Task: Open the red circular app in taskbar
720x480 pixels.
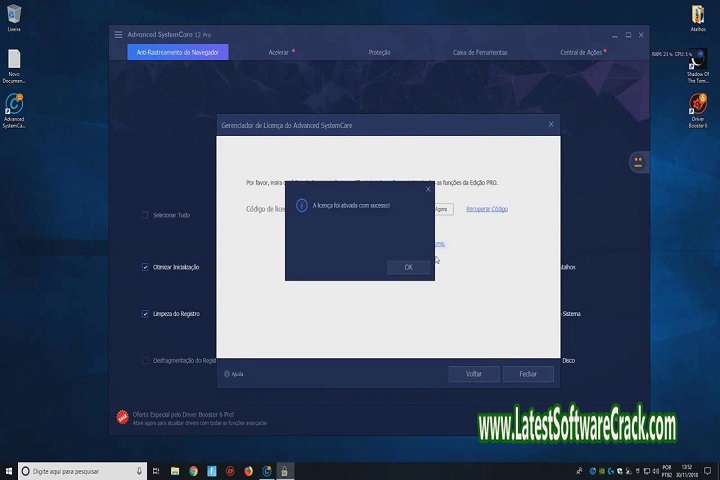Action: 230,471
